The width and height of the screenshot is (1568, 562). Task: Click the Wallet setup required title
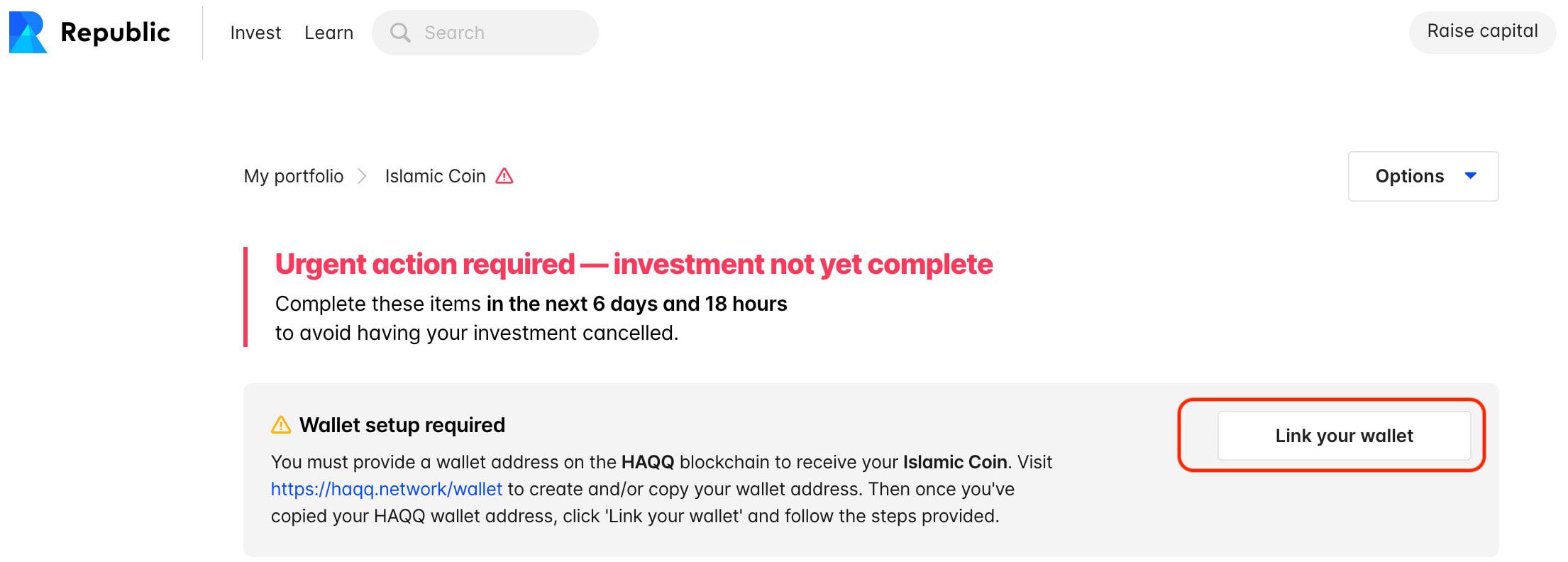point(402,424)
